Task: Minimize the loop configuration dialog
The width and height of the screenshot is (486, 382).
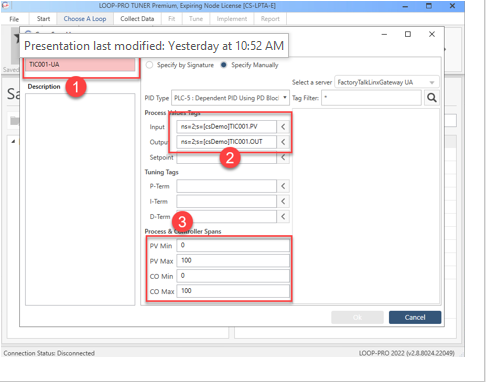Action: pyautogui.click(x=384, y=34)
